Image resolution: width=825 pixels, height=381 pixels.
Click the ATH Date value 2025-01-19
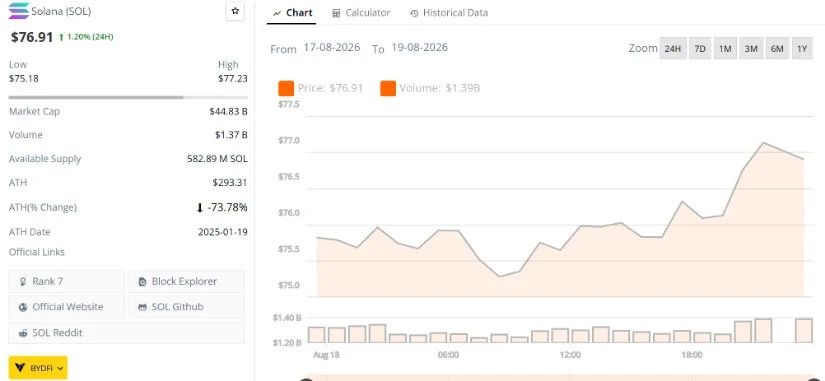coord(223,232)
